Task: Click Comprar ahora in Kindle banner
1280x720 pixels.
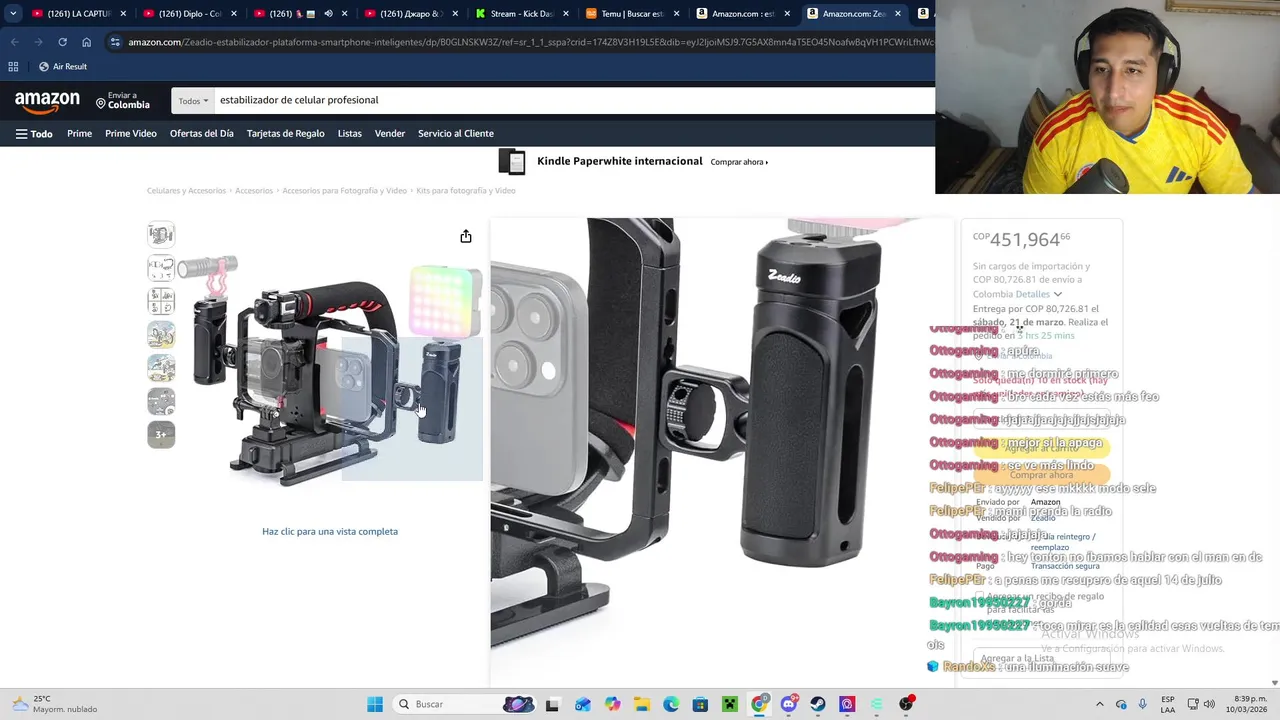Action: (739, 162)
